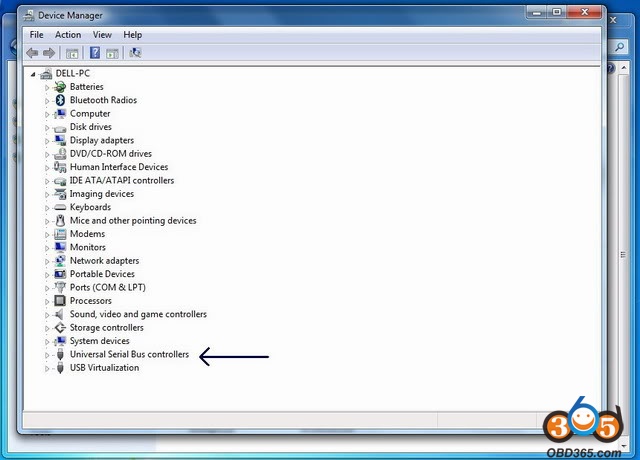Click the Sound, video and game controllers icon
Screen dimensions: 640x460
[x=60, y=314]
